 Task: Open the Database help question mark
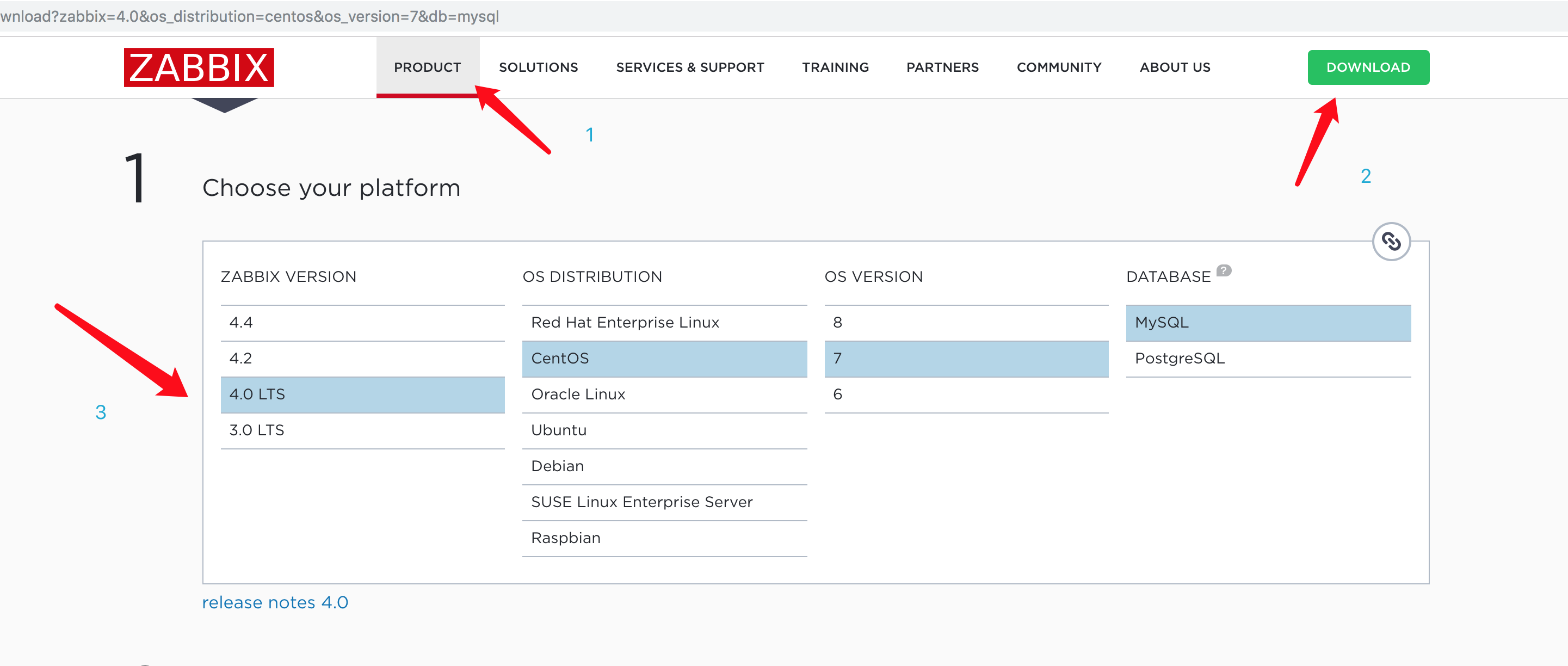pyautogui.click(x=1224, y=272)
